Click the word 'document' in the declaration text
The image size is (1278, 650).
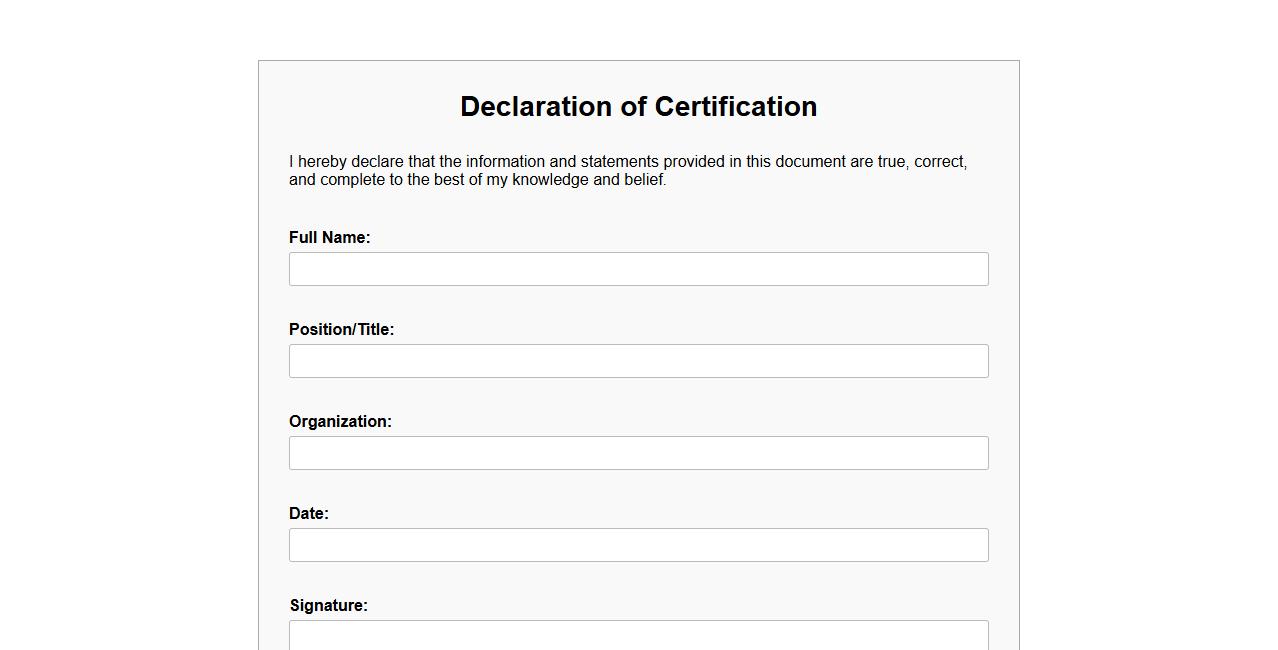pos(810,162)
